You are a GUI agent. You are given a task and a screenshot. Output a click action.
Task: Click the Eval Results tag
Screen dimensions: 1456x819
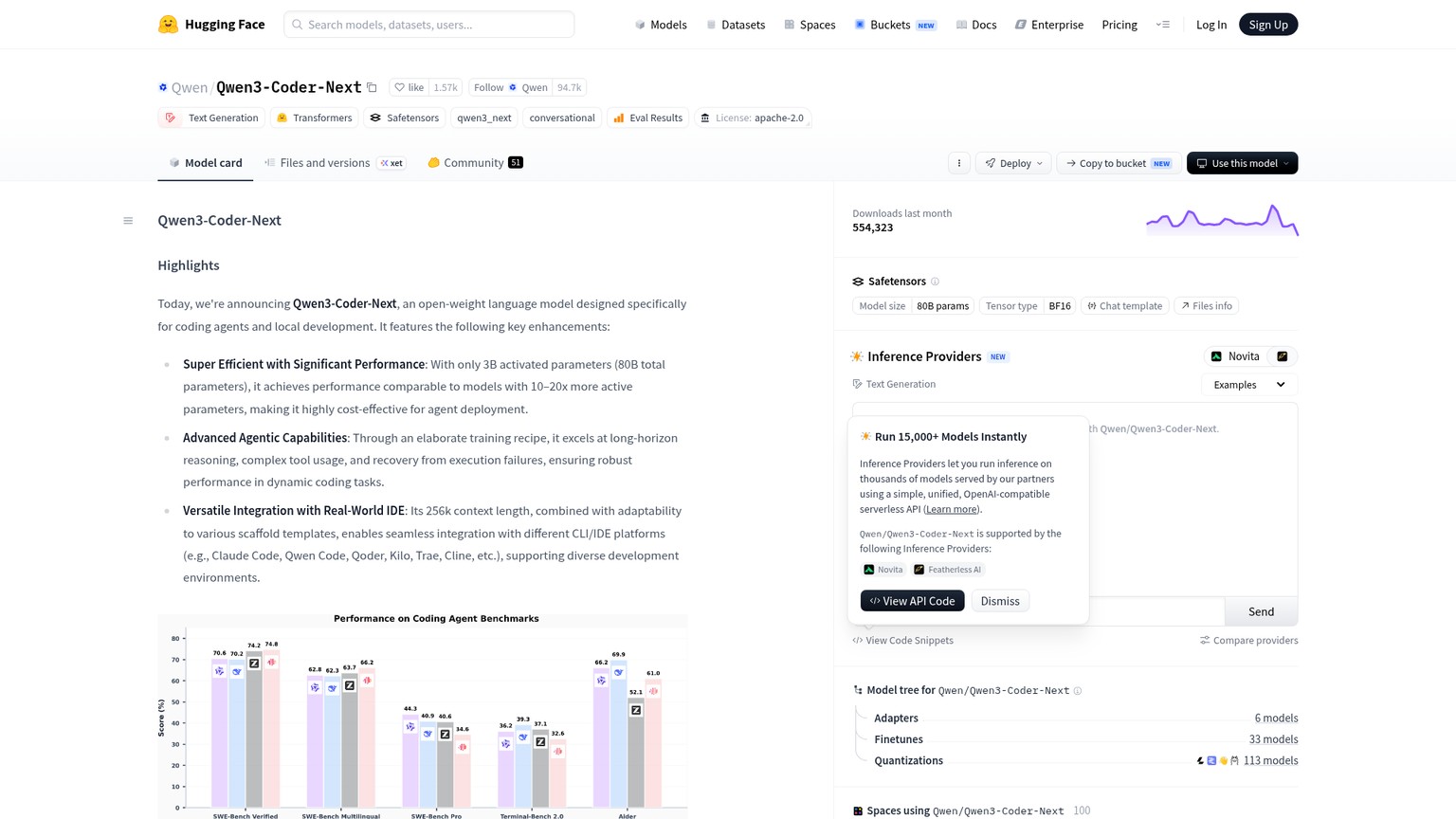(x=648, y=118)
